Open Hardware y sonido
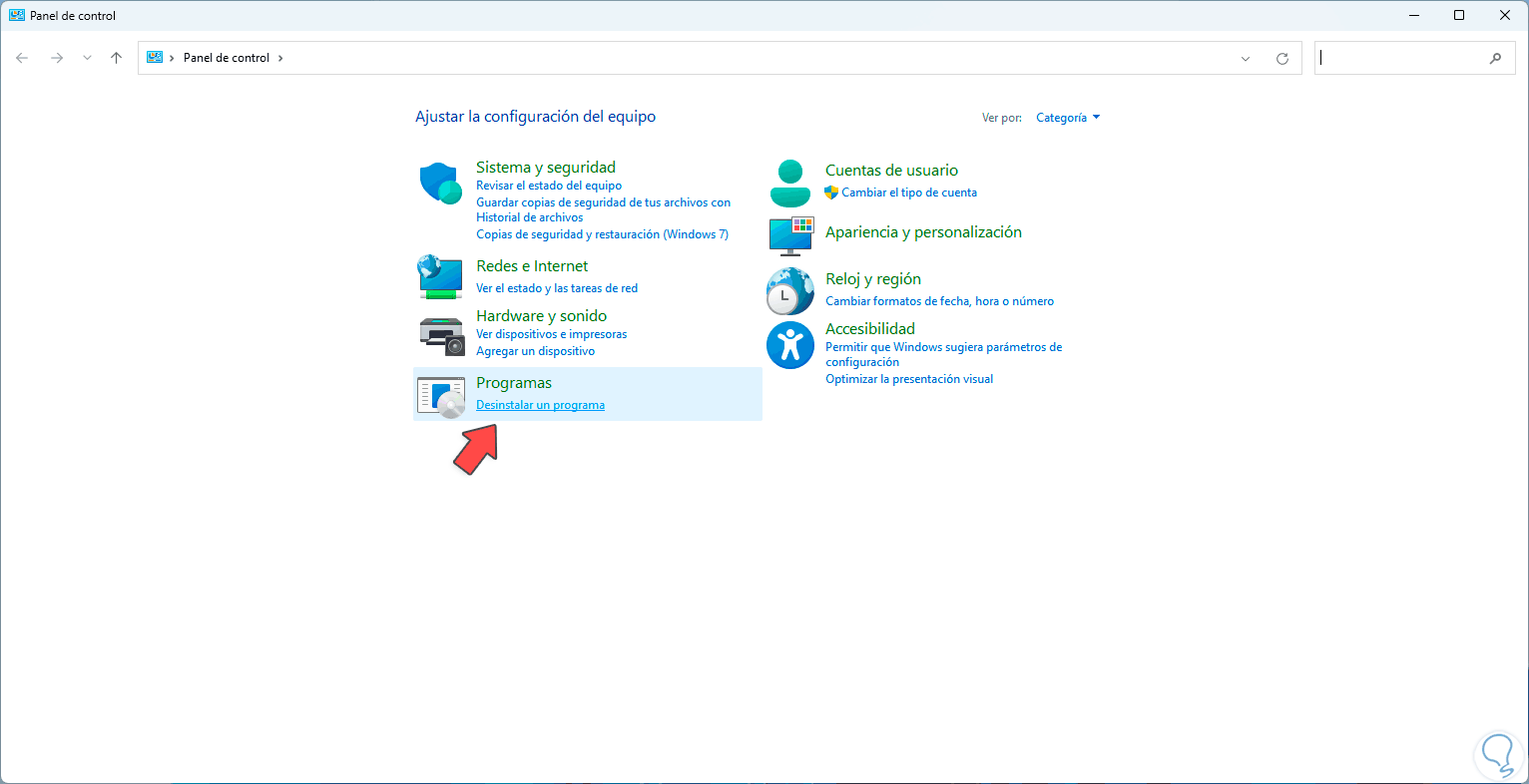 (x=541, y=316)
